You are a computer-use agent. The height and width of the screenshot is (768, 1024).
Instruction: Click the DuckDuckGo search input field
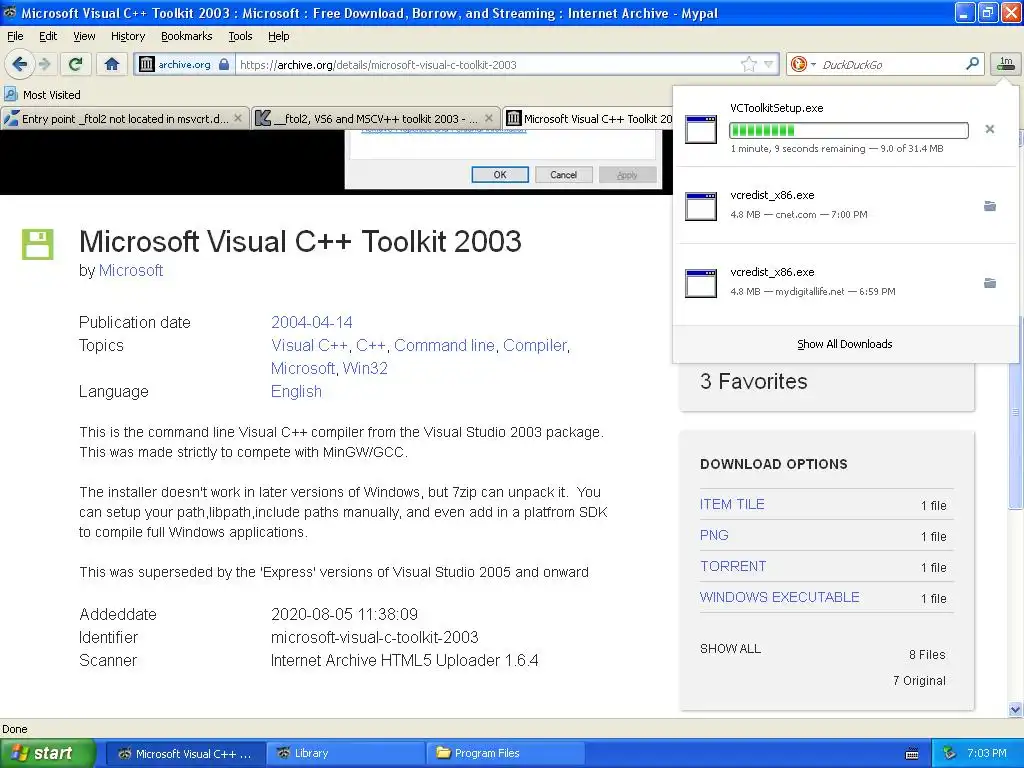[889, 65]
